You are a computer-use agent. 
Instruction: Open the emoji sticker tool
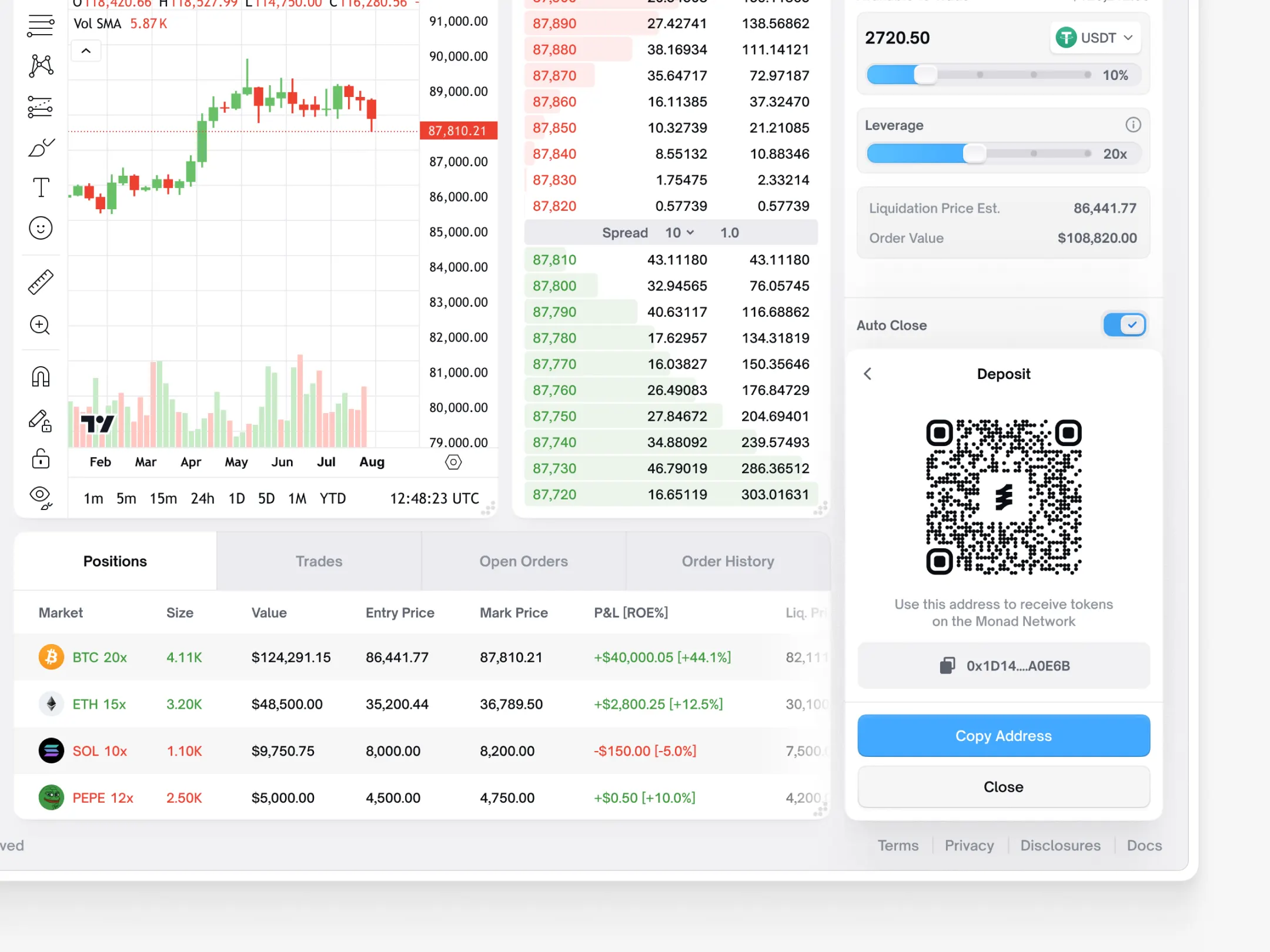(x=41, y=228)
